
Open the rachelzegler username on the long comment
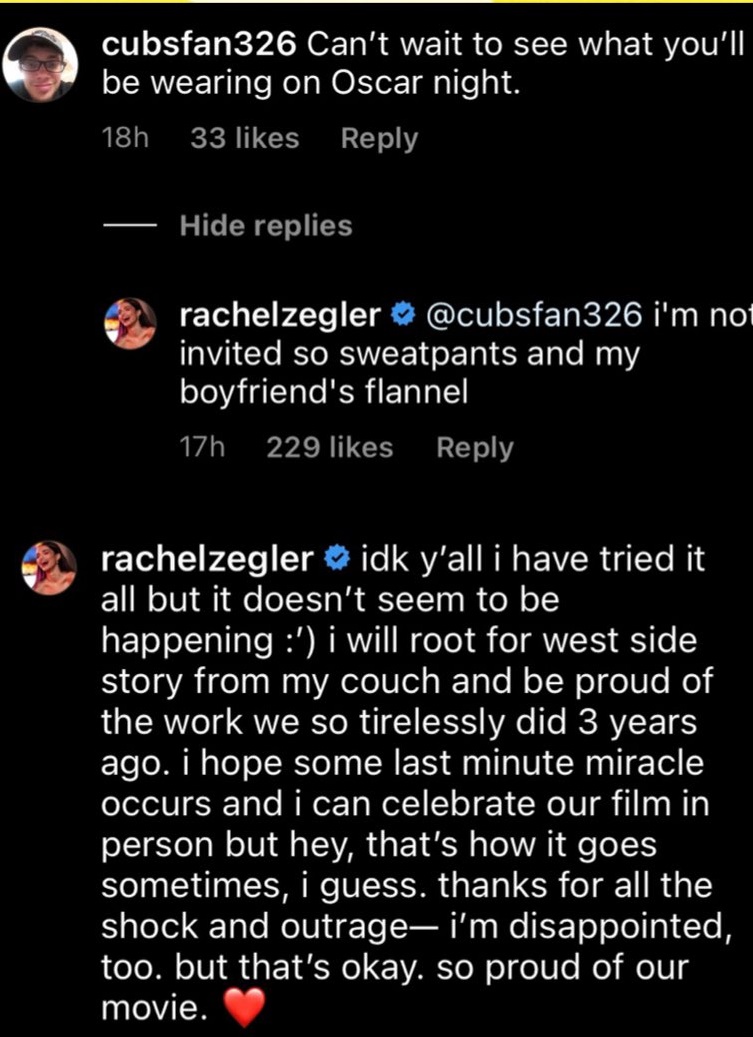click(x=208, y=559)
